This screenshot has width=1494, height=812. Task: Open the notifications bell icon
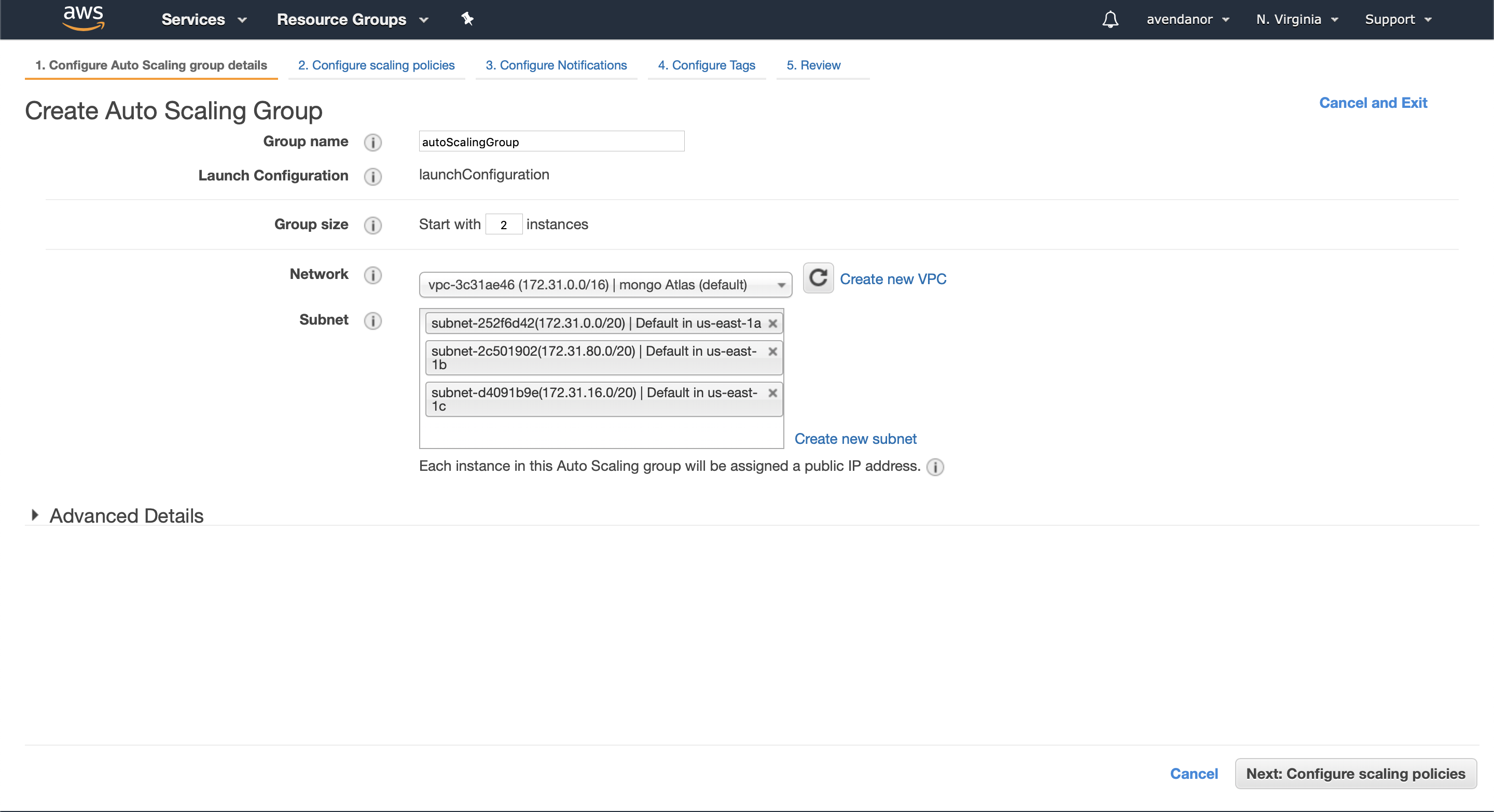(1110, 20)
